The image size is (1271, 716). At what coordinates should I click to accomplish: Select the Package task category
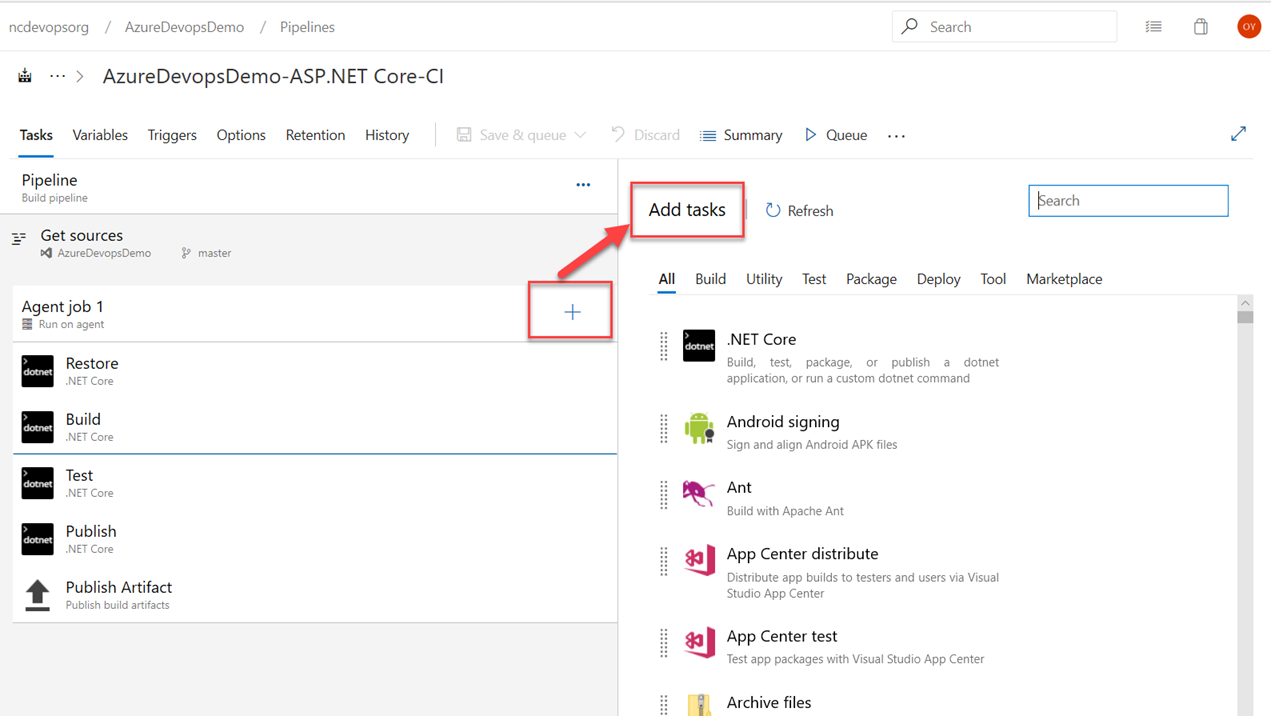pyautogui.click(x=871, y=279)
